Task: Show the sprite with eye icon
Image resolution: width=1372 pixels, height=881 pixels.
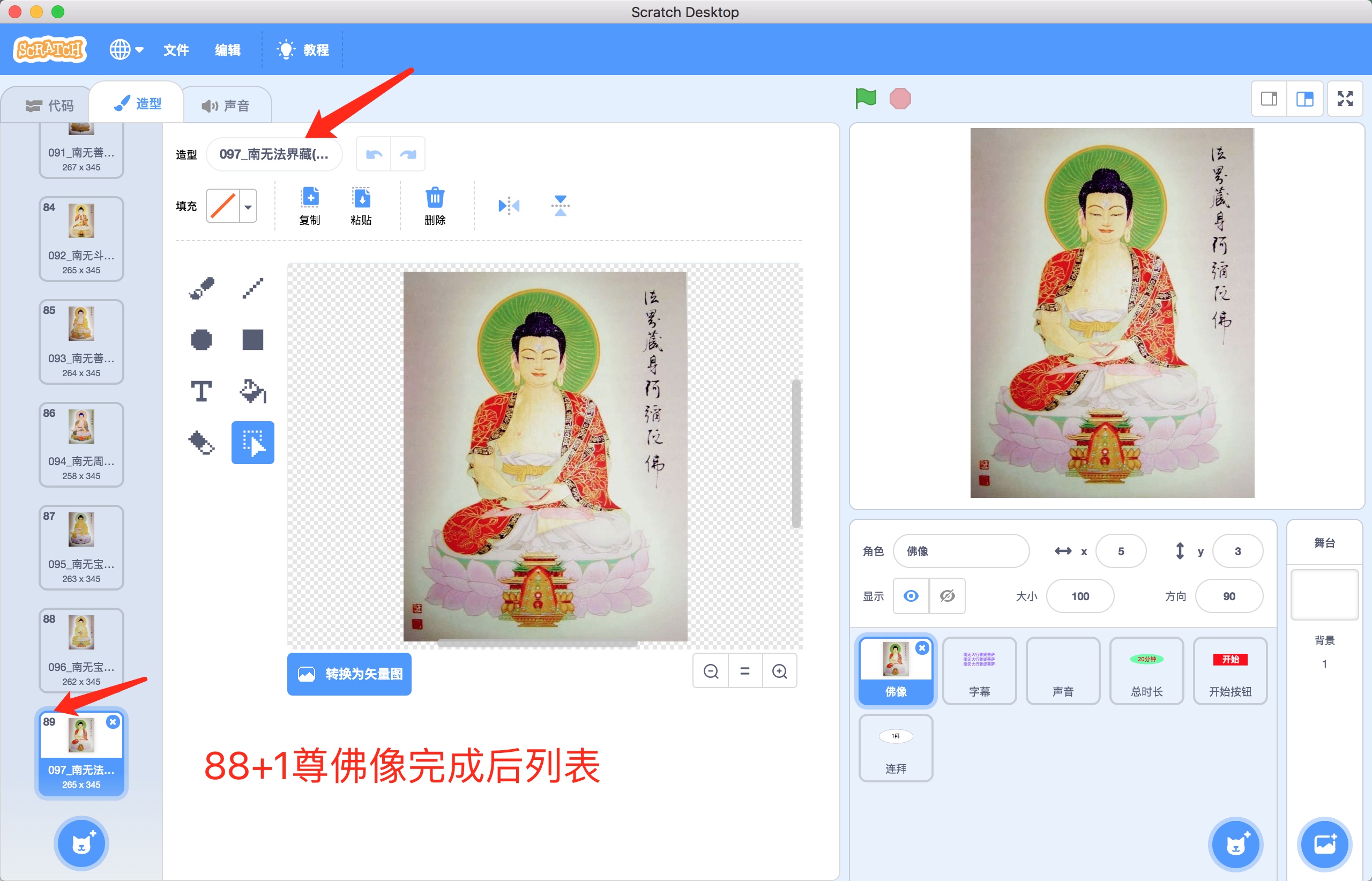Action: [911, 596]
